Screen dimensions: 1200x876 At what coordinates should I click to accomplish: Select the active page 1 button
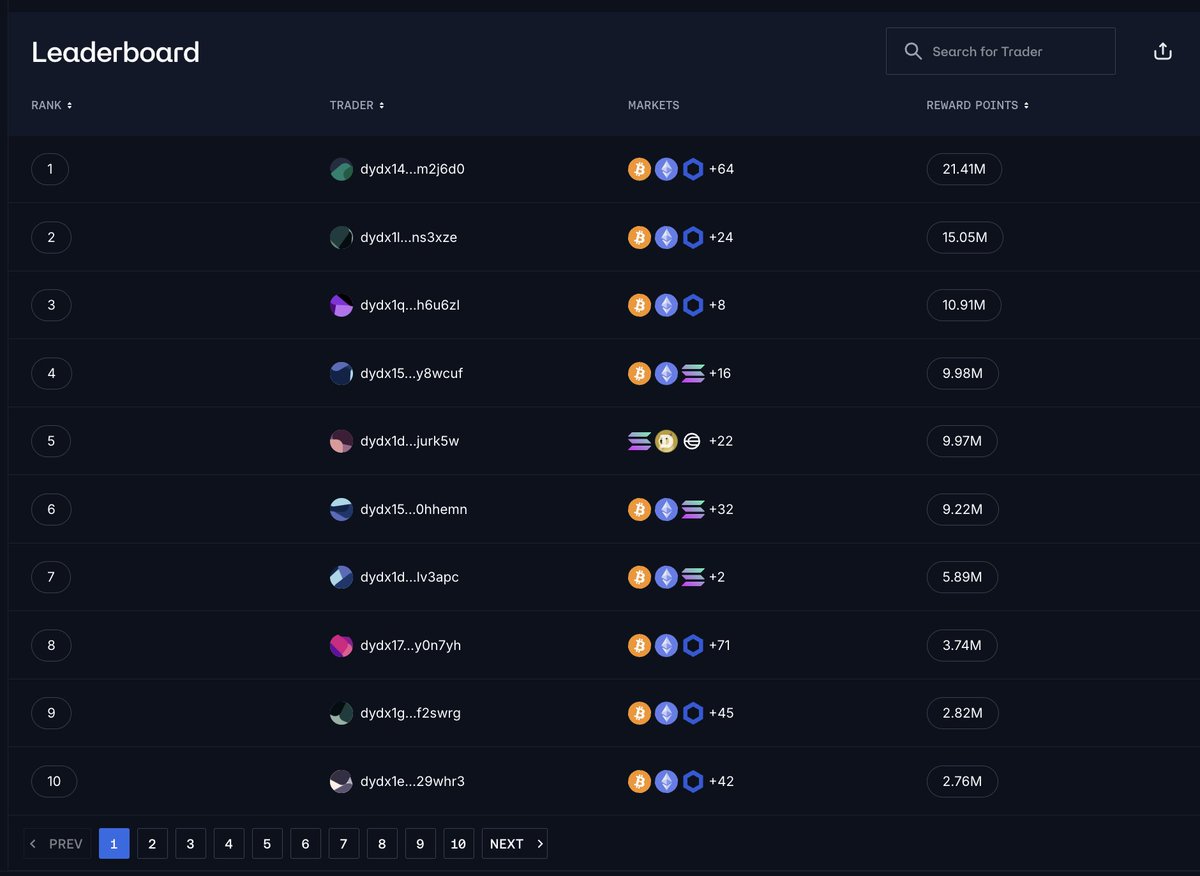(114, 844)
